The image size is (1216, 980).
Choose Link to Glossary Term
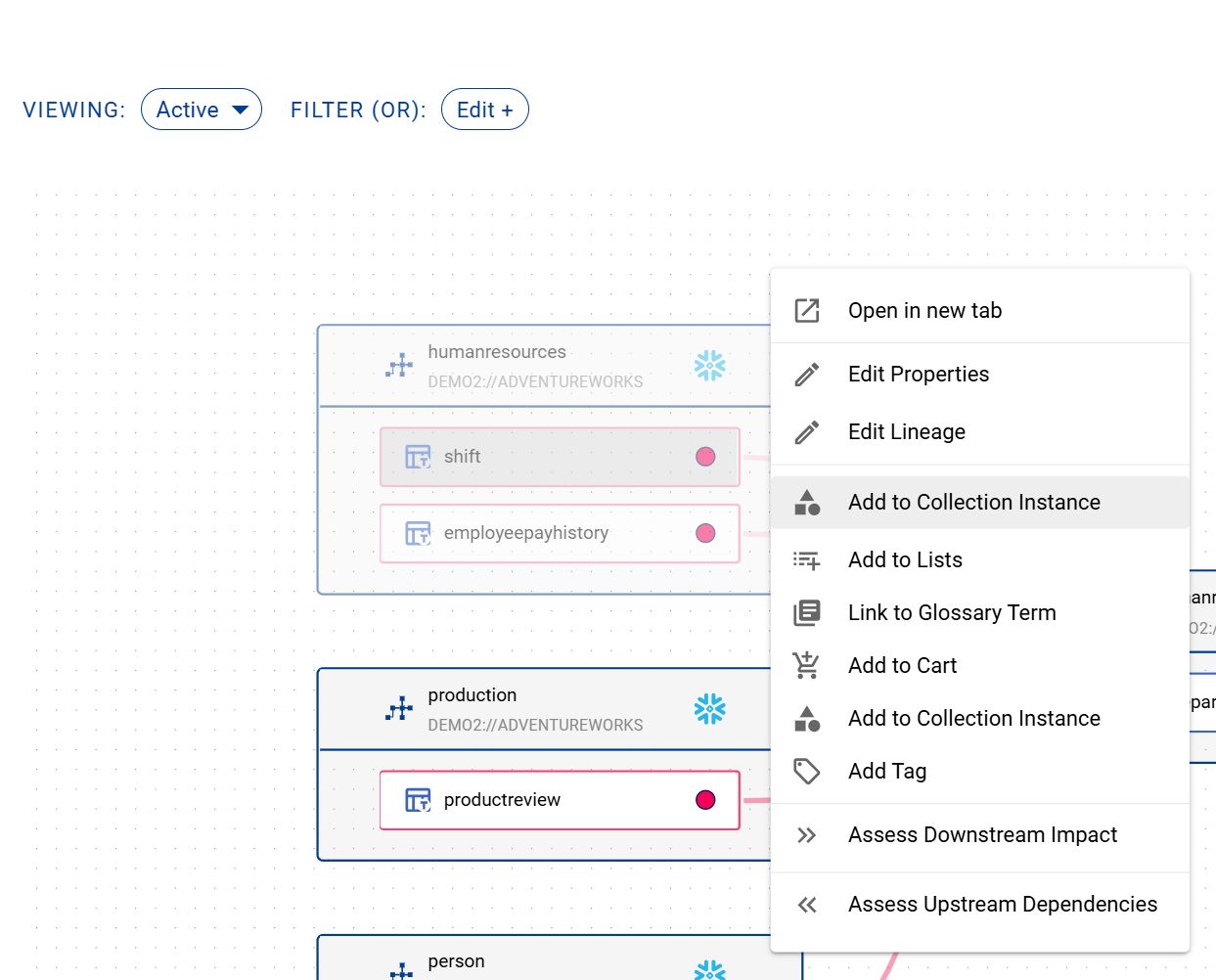[951, 613]
